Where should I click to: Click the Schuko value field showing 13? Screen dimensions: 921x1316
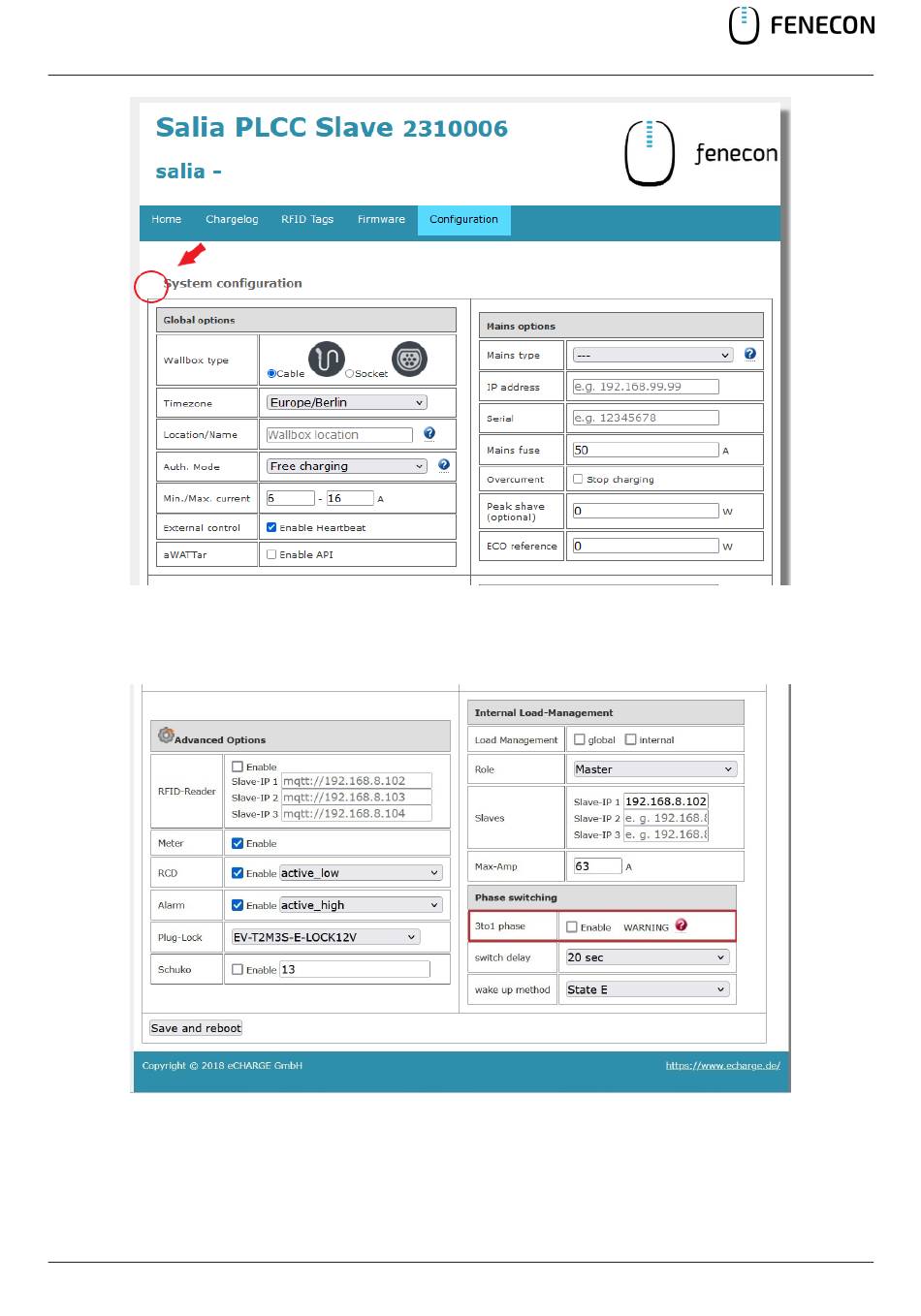pos(355,969)
